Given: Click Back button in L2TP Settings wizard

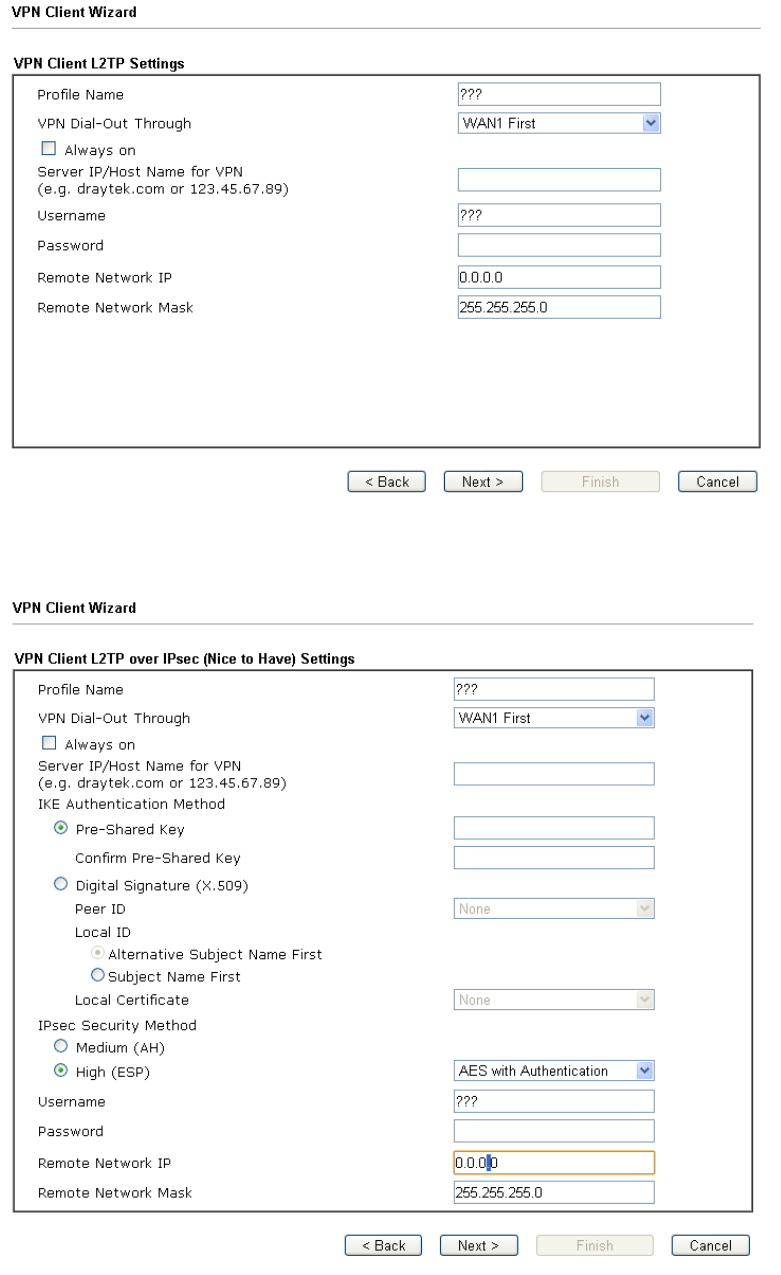Looking at the screenshot, I should (387, 482).
